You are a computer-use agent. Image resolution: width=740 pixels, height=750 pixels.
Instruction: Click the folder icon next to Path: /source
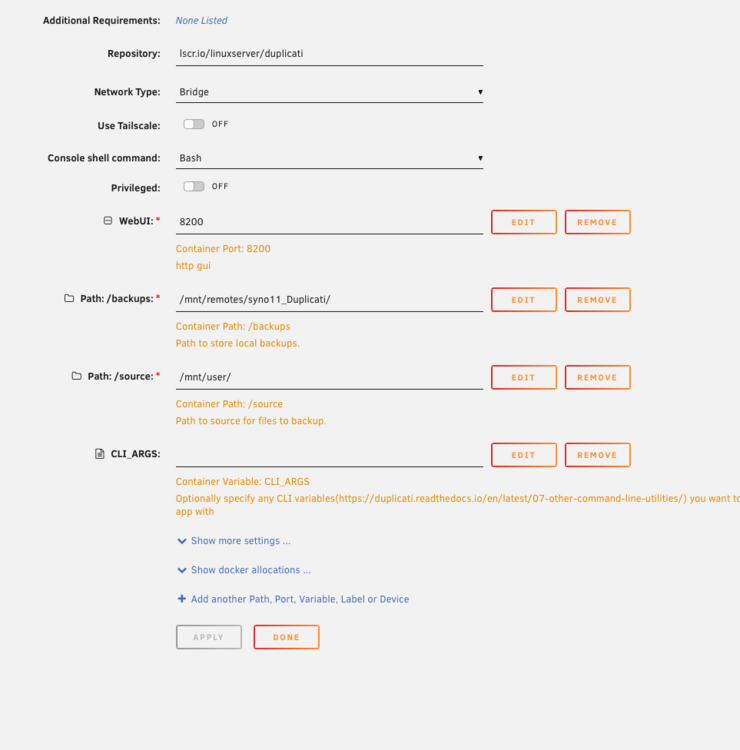click(77, 376)
